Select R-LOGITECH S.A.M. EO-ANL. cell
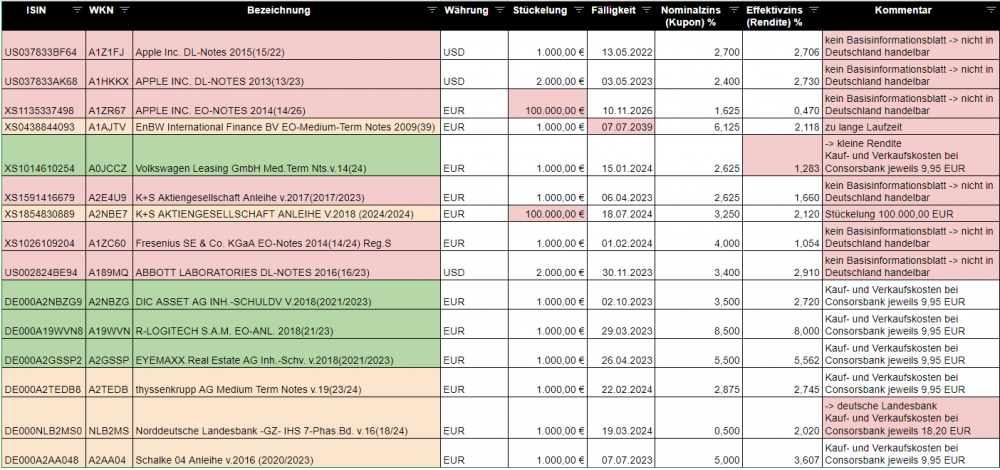1000x470 pixels. (286, 324)
